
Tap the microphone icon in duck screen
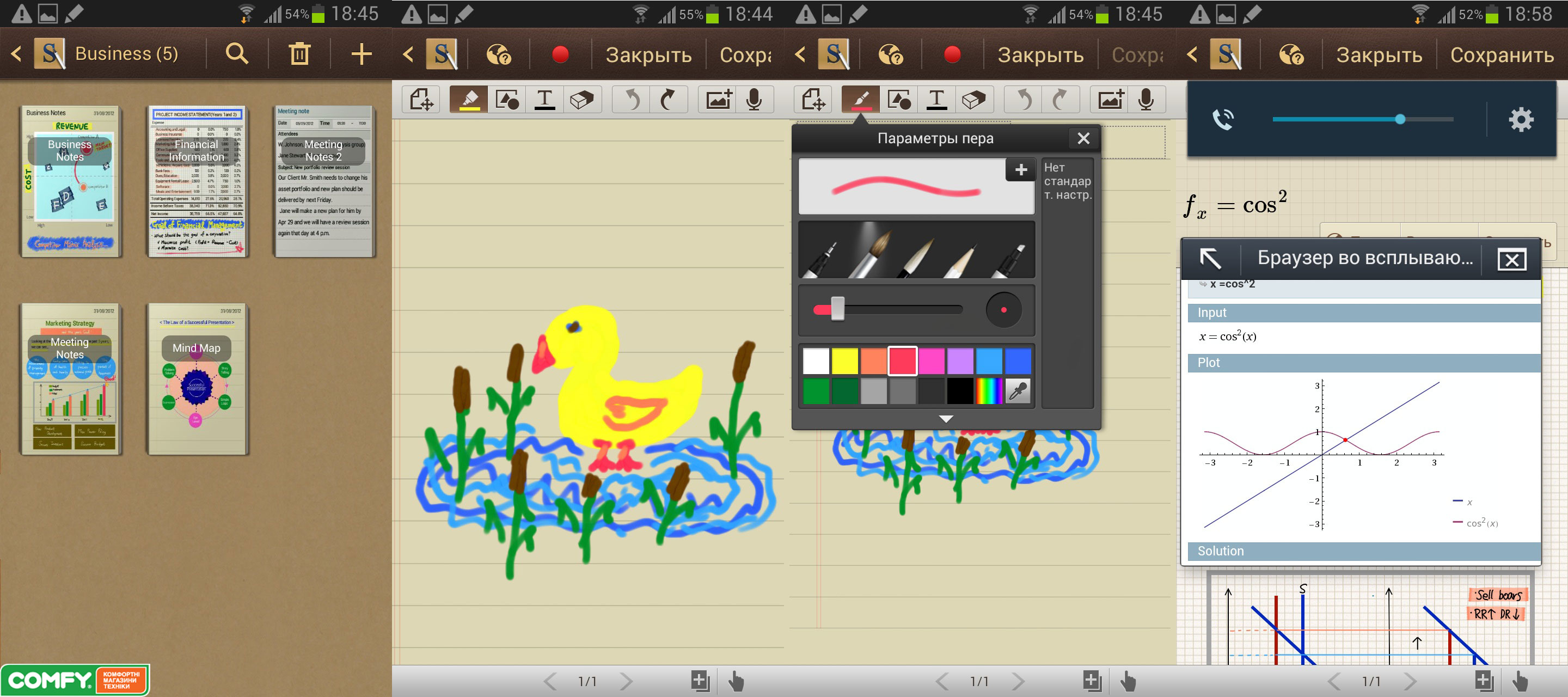click(x=754, y=99)
